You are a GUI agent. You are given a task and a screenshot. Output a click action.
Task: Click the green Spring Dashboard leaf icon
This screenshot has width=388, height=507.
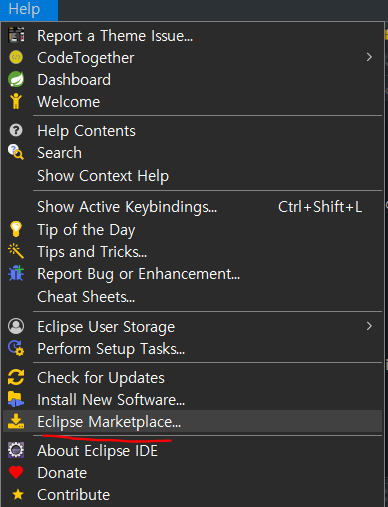pos(16,79)
